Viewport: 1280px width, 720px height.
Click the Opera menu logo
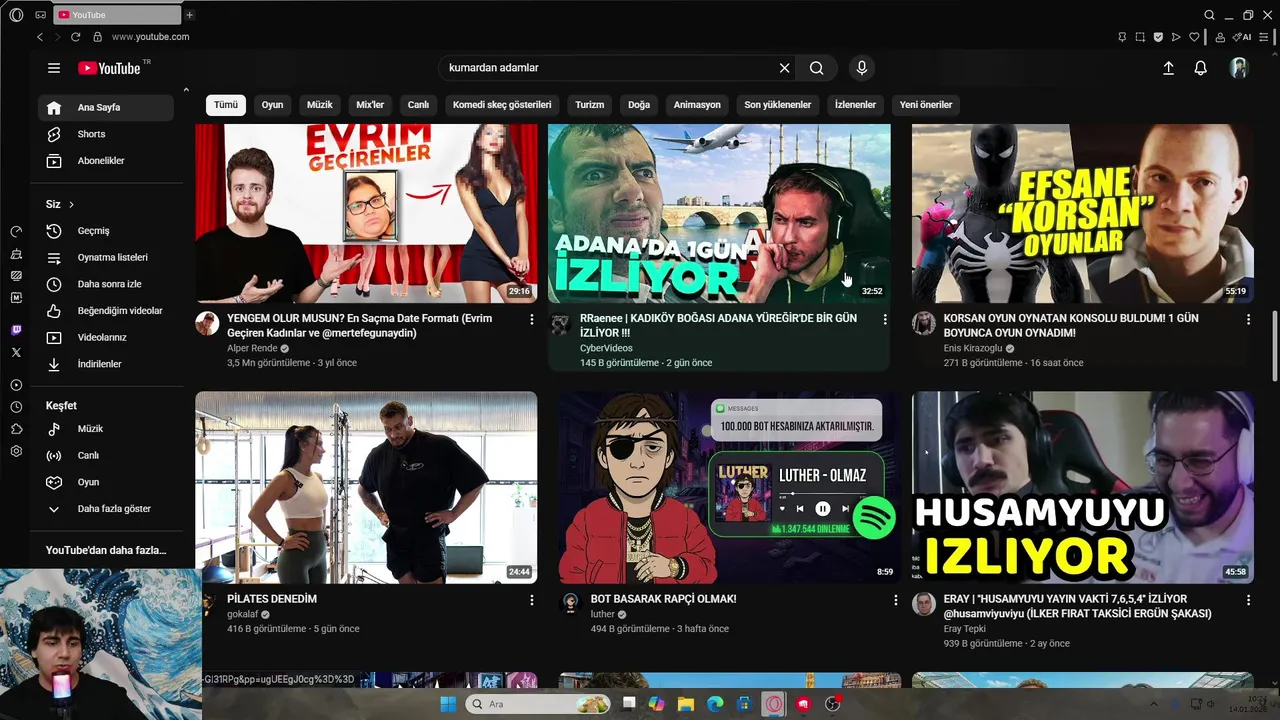point(16,15)
